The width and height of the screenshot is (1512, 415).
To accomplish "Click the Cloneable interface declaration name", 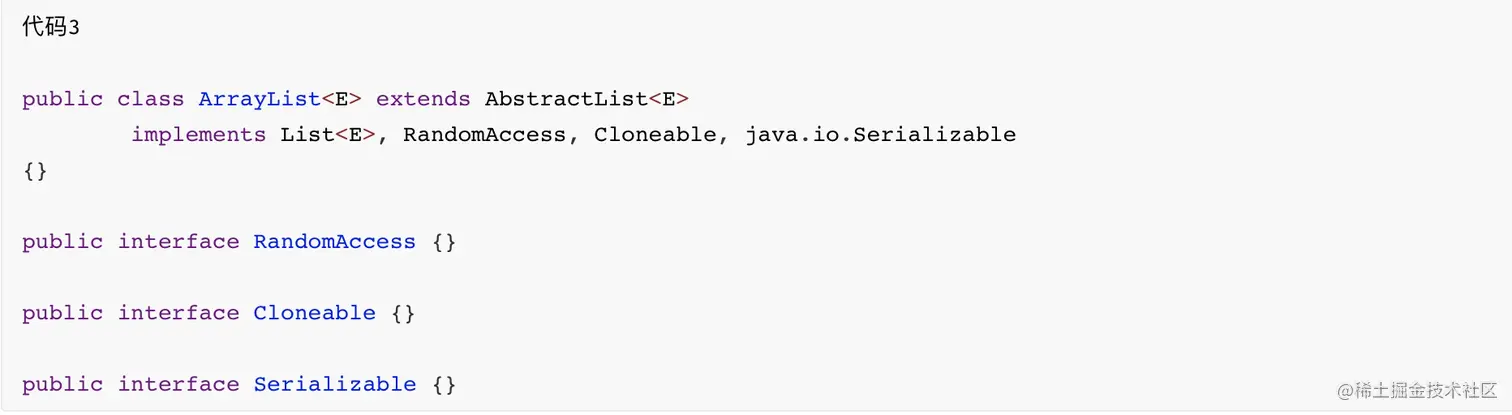I will (314, 313).
